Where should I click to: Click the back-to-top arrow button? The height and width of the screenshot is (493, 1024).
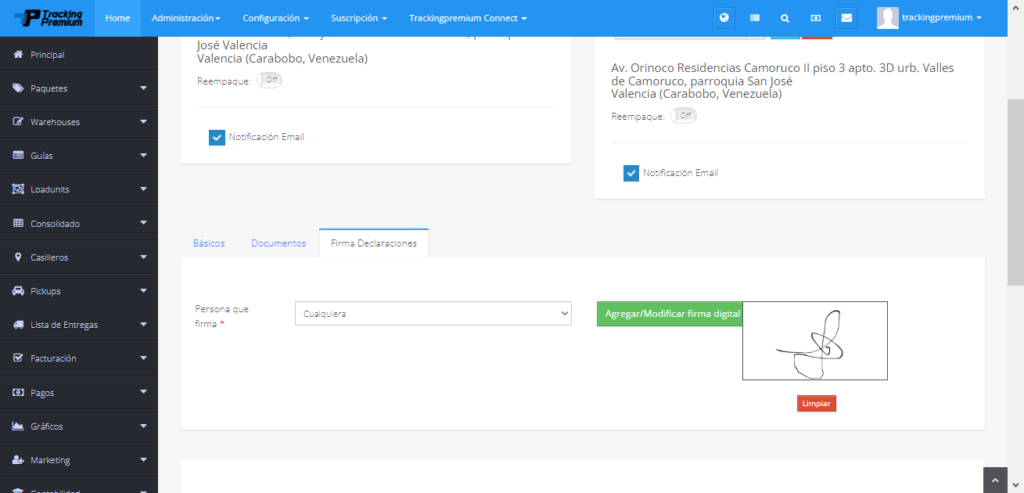tap(996, 481)
